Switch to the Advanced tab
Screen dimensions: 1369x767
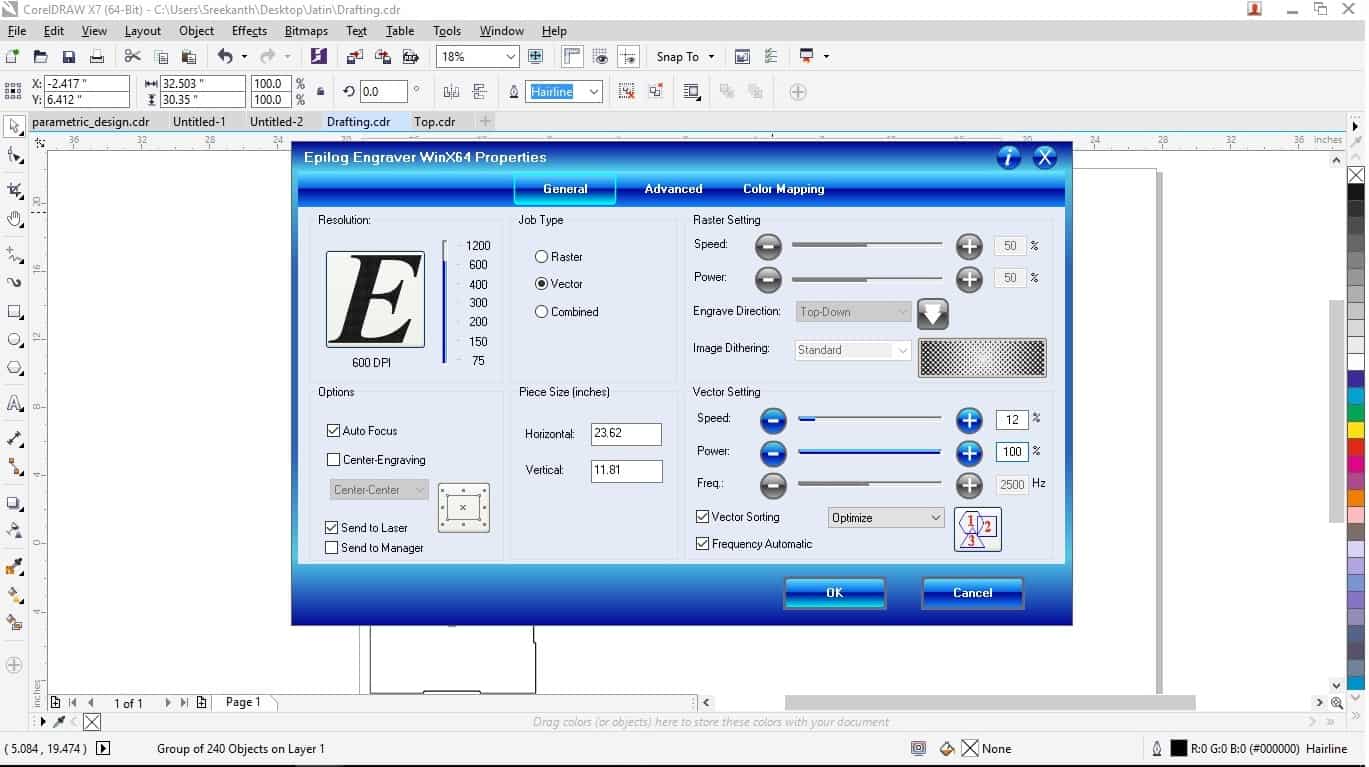click(x=673, y=189)
